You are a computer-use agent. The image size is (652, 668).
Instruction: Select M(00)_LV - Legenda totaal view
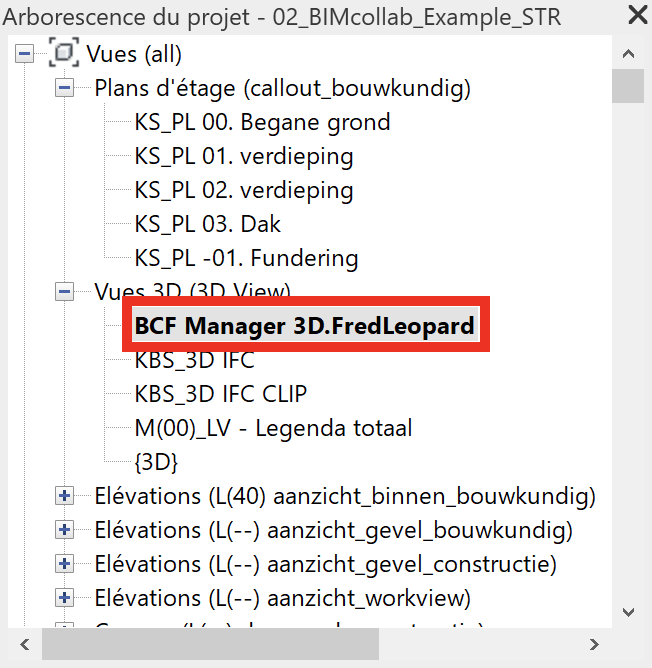pos(273,428)
